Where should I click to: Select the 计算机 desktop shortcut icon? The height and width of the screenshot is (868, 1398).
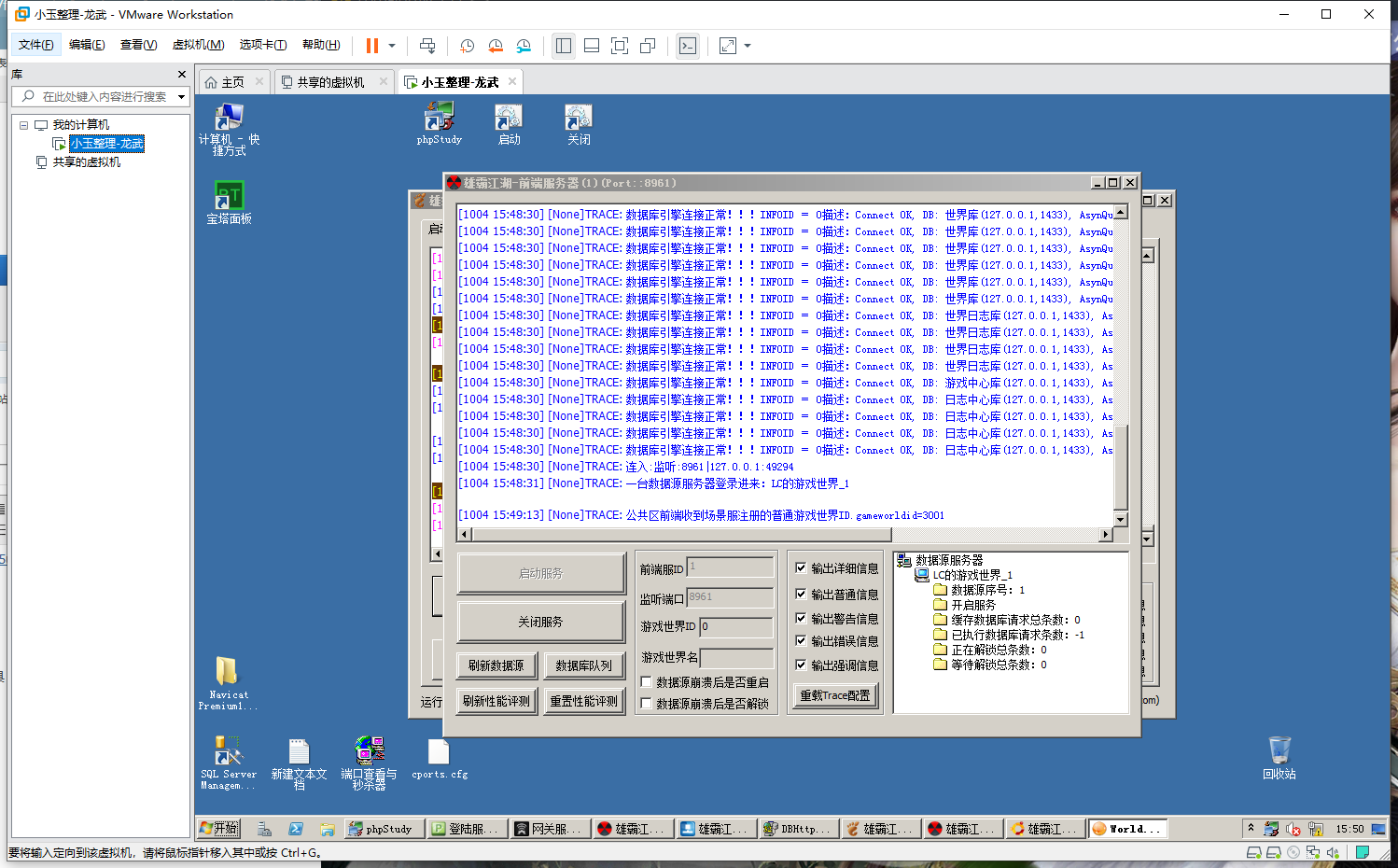point(229,129)
